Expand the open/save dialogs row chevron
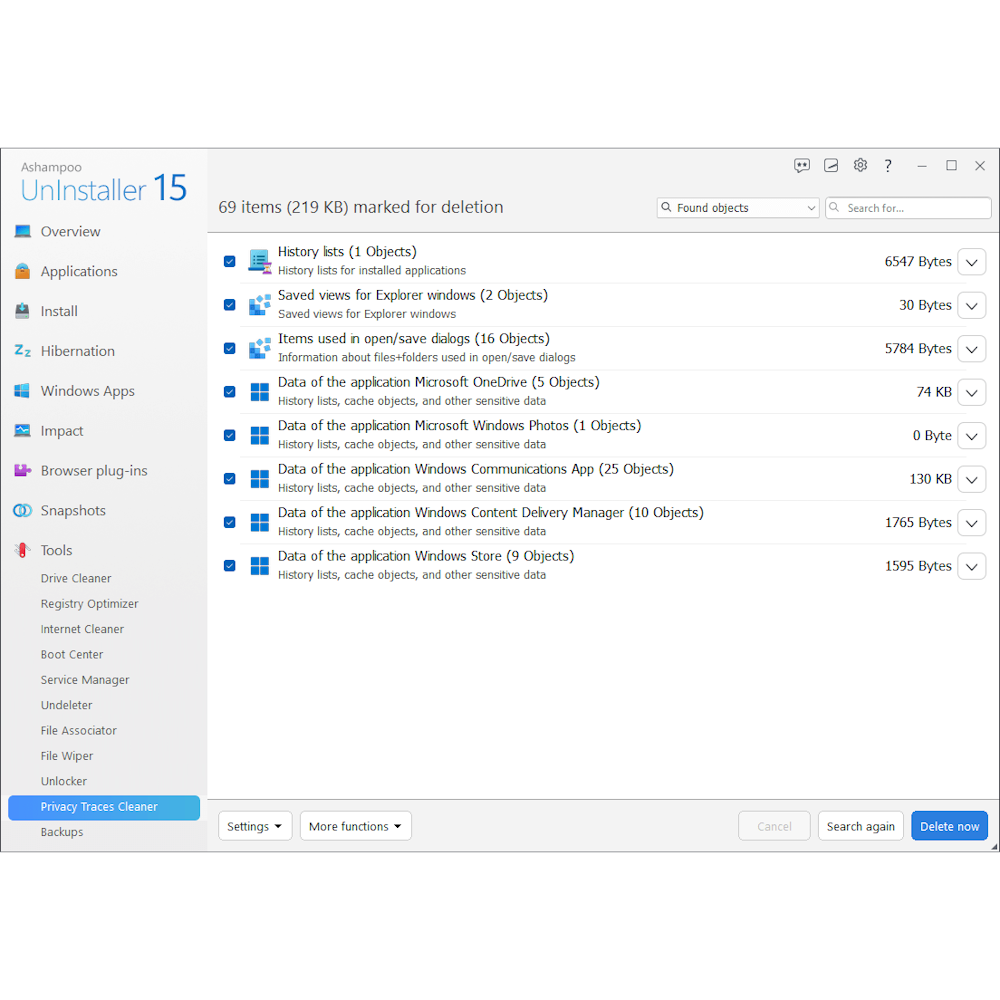The width and height of the screenshot is (1000, 1000). click(x=971, y=349)
